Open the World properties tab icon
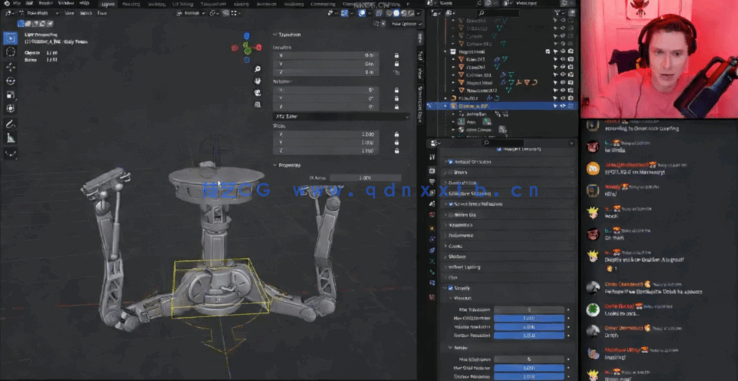Image resolution: width=738 pixels, height=381 pixels. (x=432, y=215)
